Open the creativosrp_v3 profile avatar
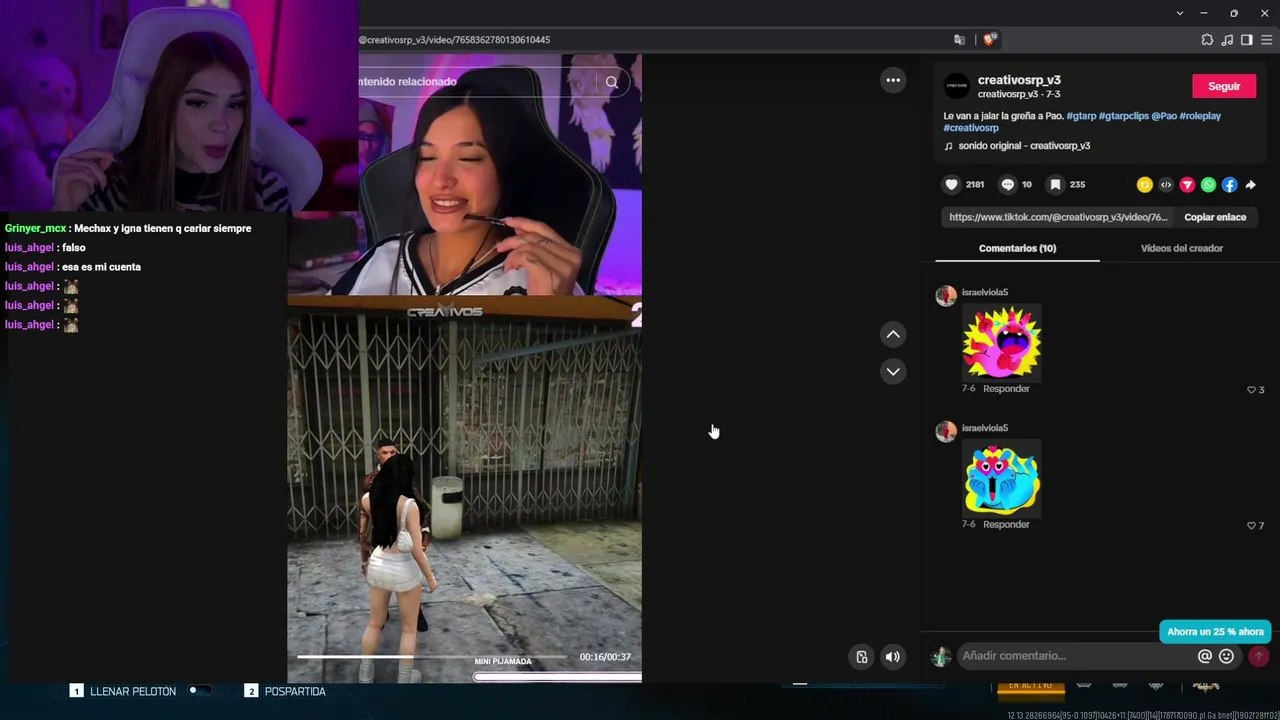 (957, 86)
